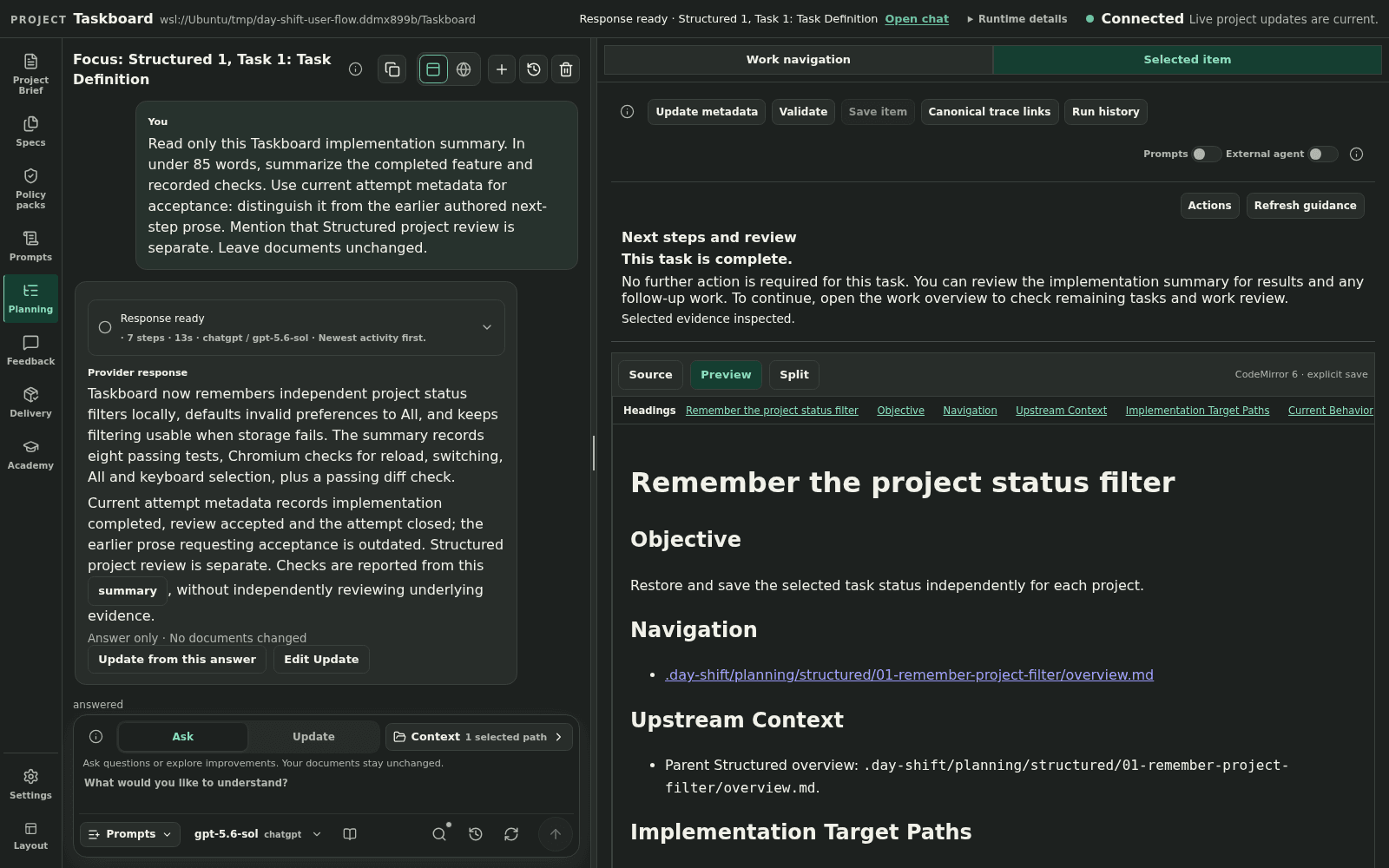
Task: Click the summary chip in response
Action: click(x=128, y=591)
